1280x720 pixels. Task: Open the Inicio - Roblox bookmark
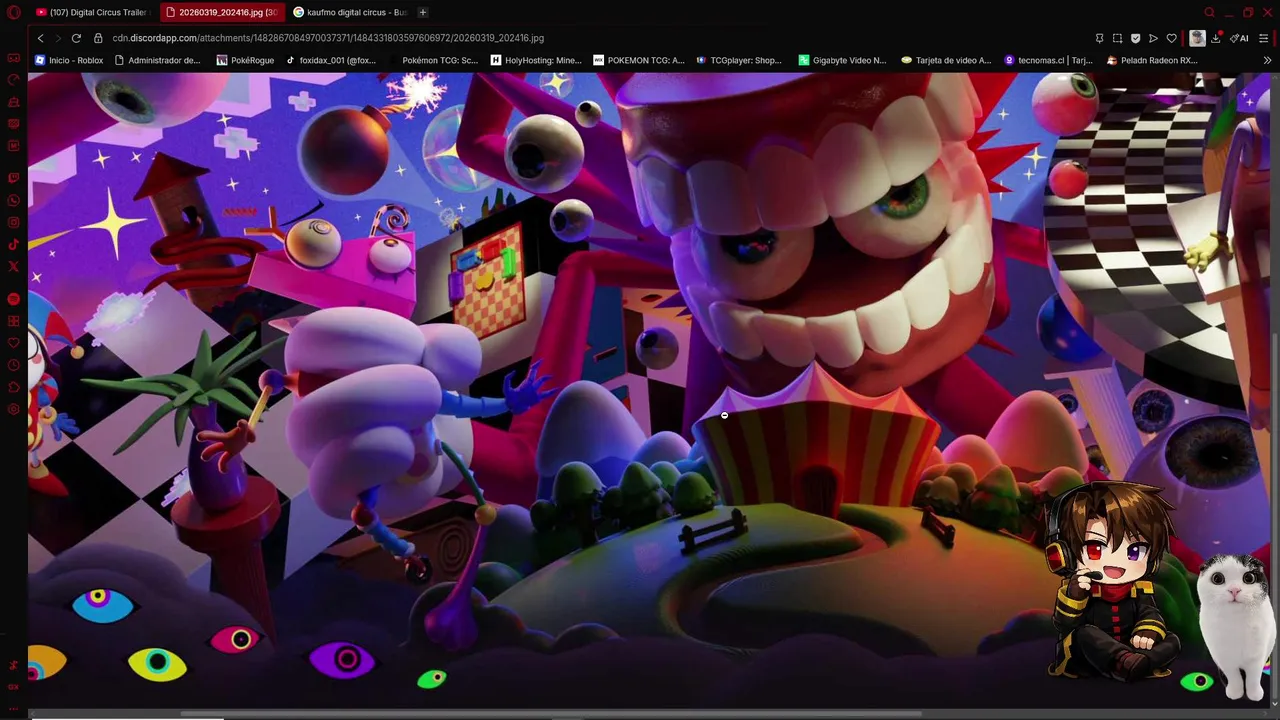pyautogui.click(x=69, y=60)
